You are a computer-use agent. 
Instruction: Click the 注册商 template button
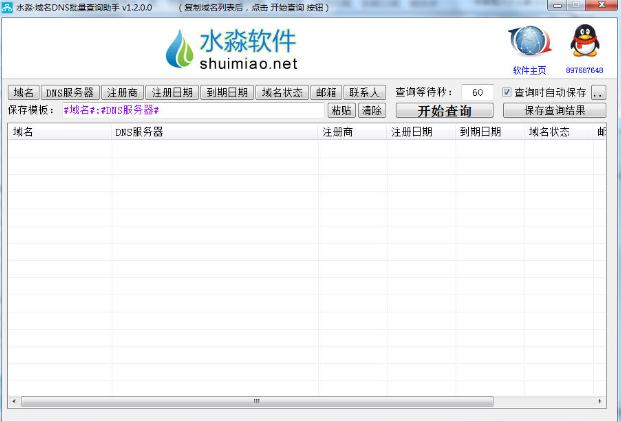coord(124,92)
